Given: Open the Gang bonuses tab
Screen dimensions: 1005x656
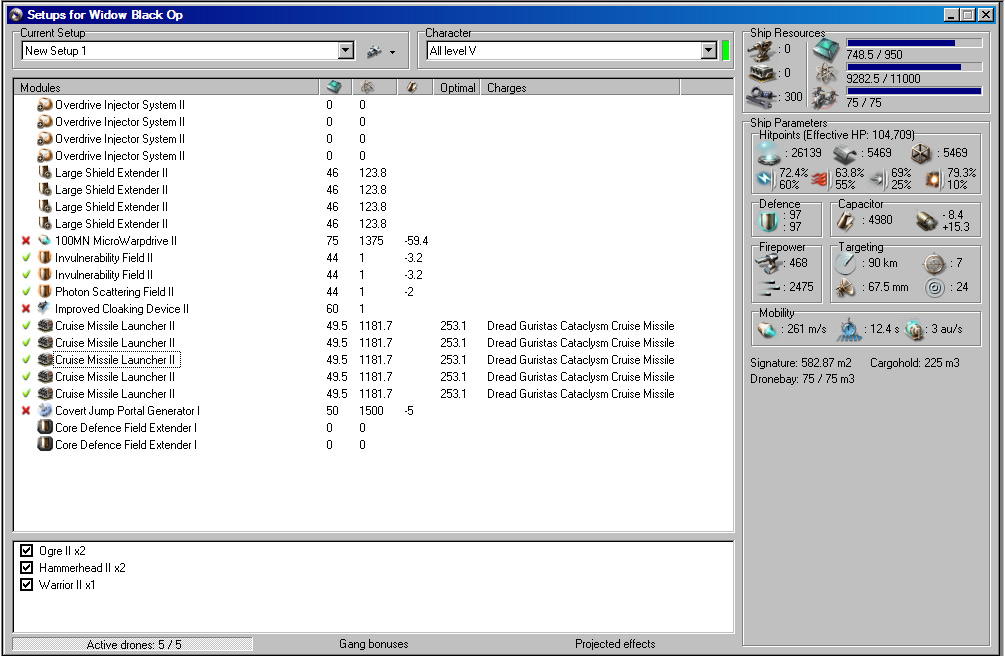Looking at the screenshot, I should (374, 644).
